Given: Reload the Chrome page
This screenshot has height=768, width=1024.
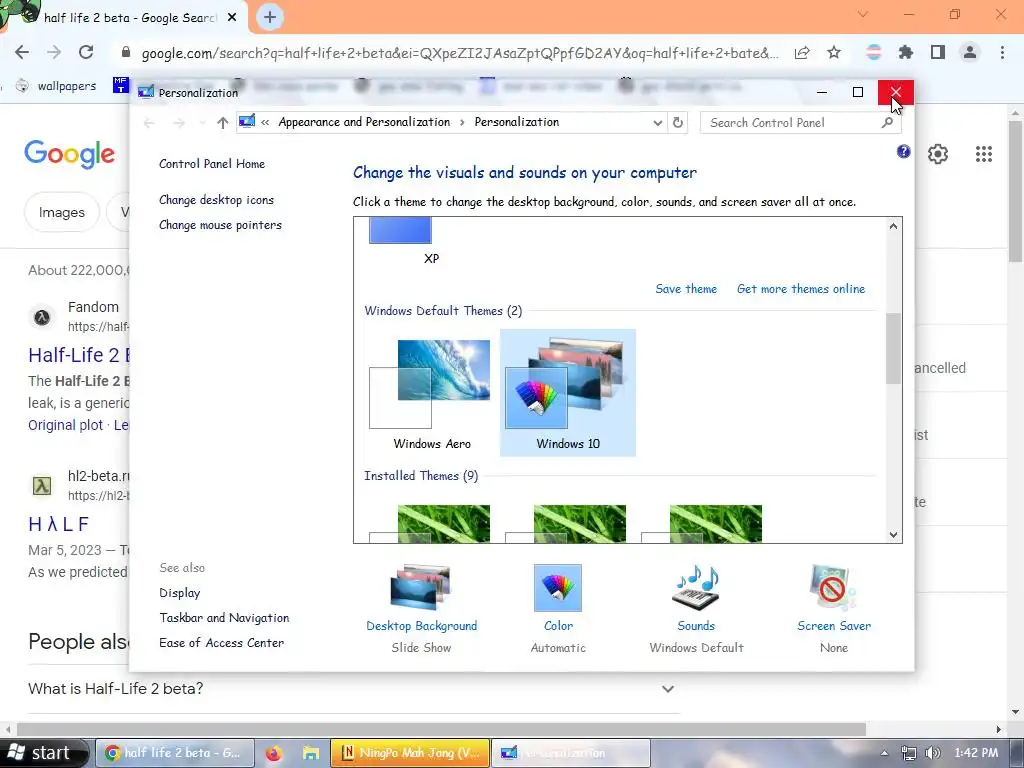Looking at the screenshot, I should click(x=86, y=52).
